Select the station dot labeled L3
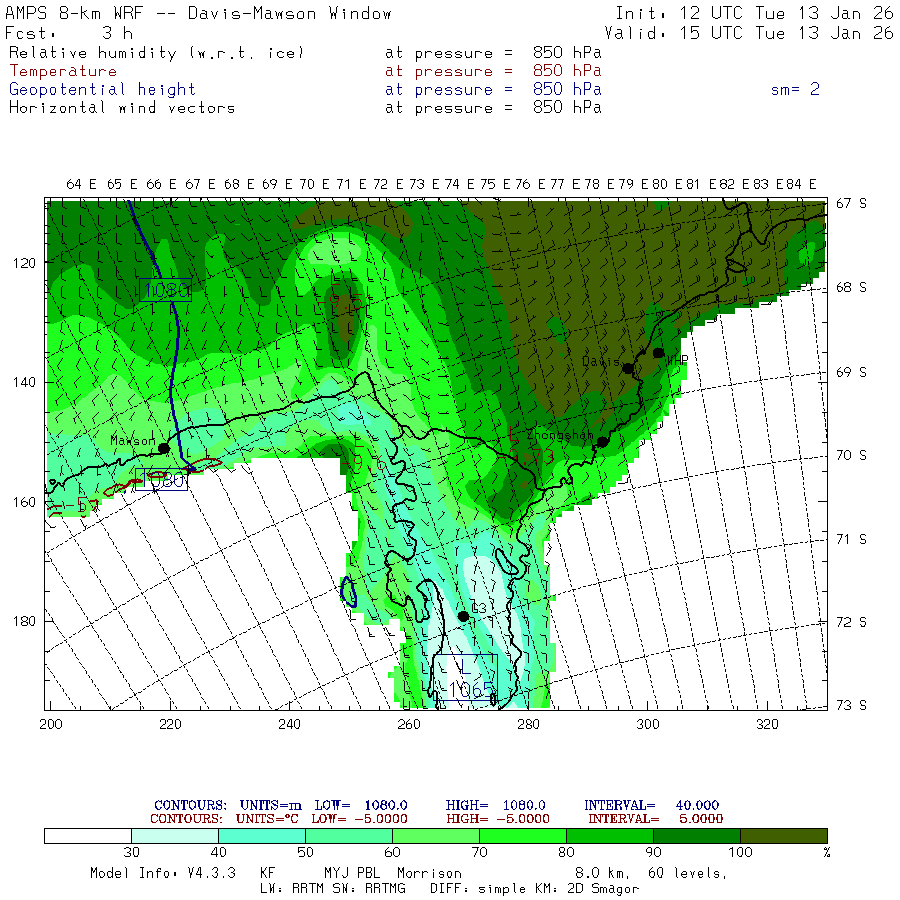 point(463,616)
